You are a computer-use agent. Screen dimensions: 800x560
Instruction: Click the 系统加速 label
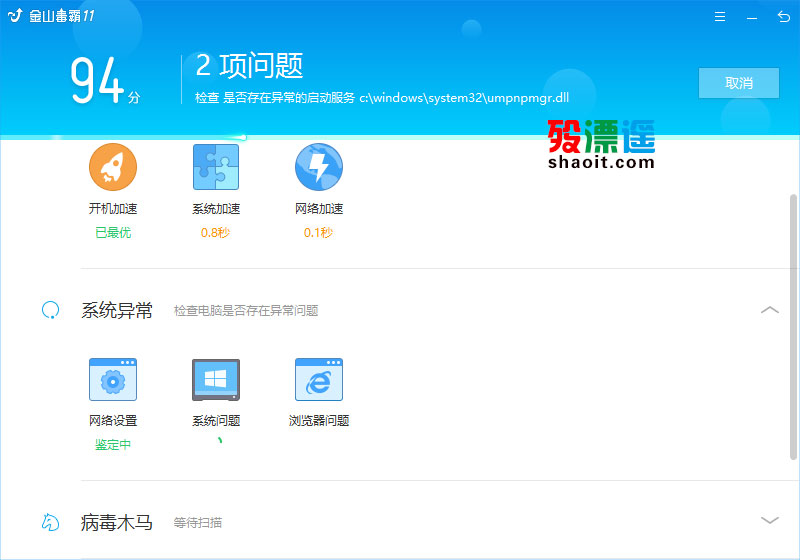coord(216,209)
